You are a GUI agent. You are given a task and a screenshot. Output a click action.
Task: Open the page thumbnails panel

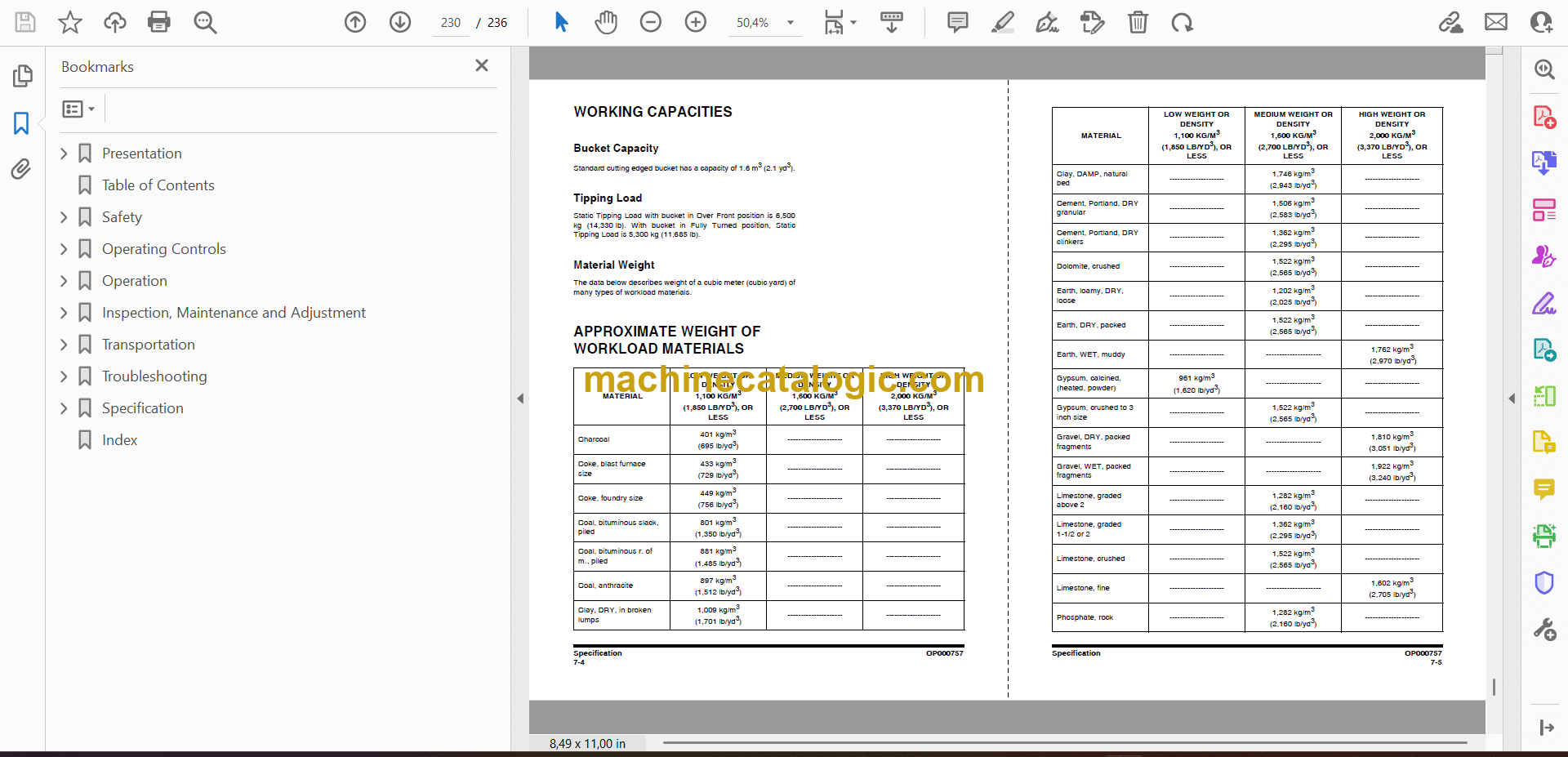pos(22,76)
